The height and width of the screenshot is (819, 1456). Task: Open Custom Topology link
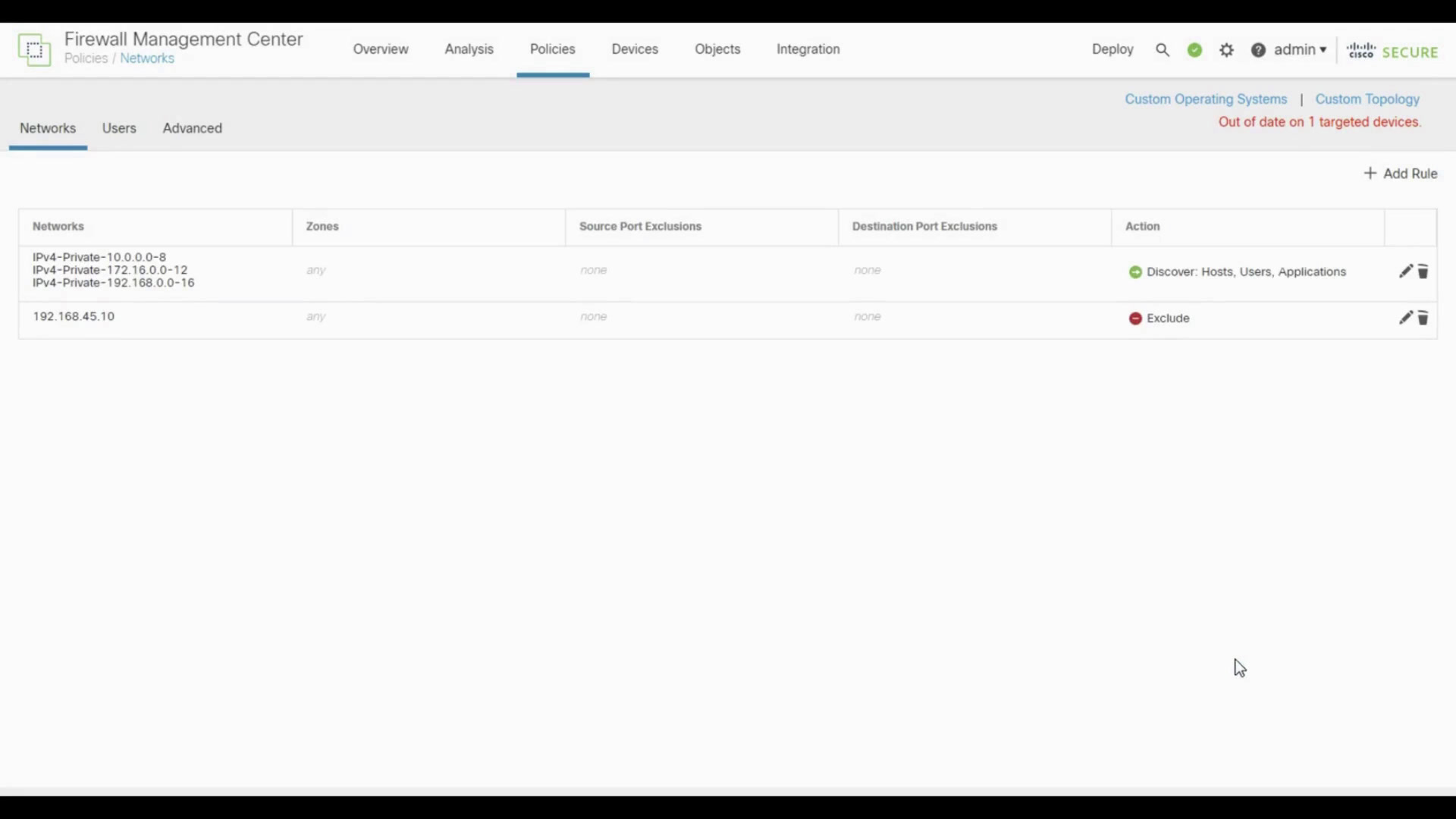click(1367, 99)
